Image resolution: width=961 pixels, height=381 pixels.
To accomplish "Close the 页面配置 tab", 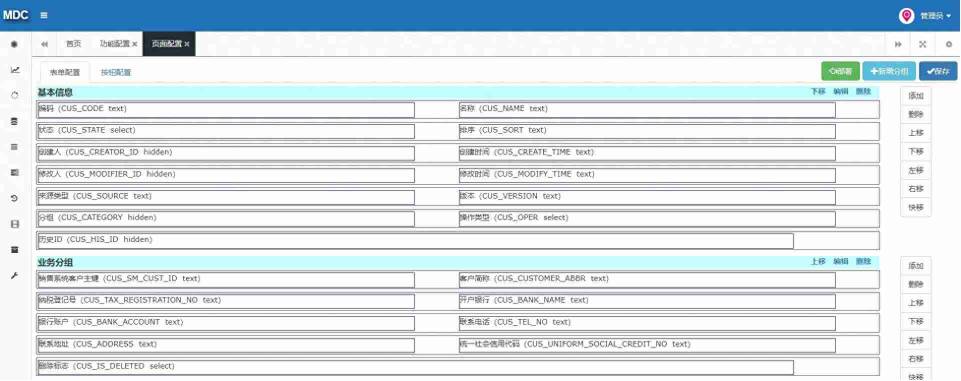I will 186,44.
